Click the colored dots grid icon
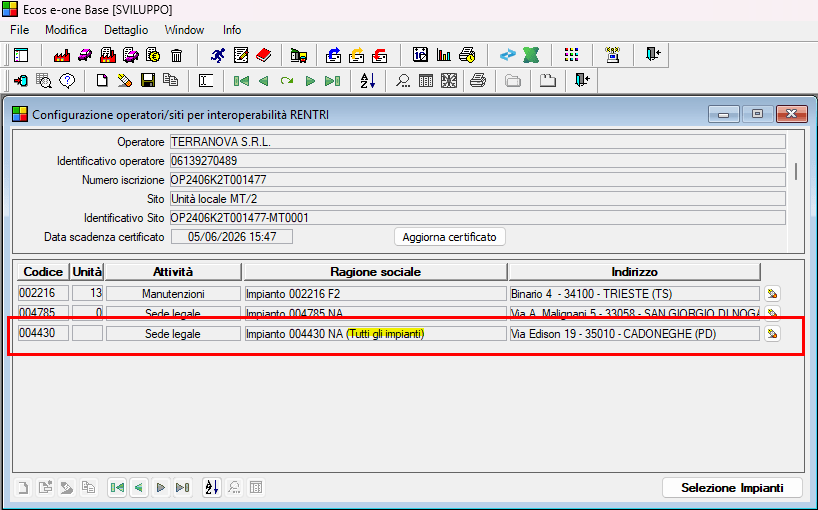818x510 pixels. tap(571, 55)
